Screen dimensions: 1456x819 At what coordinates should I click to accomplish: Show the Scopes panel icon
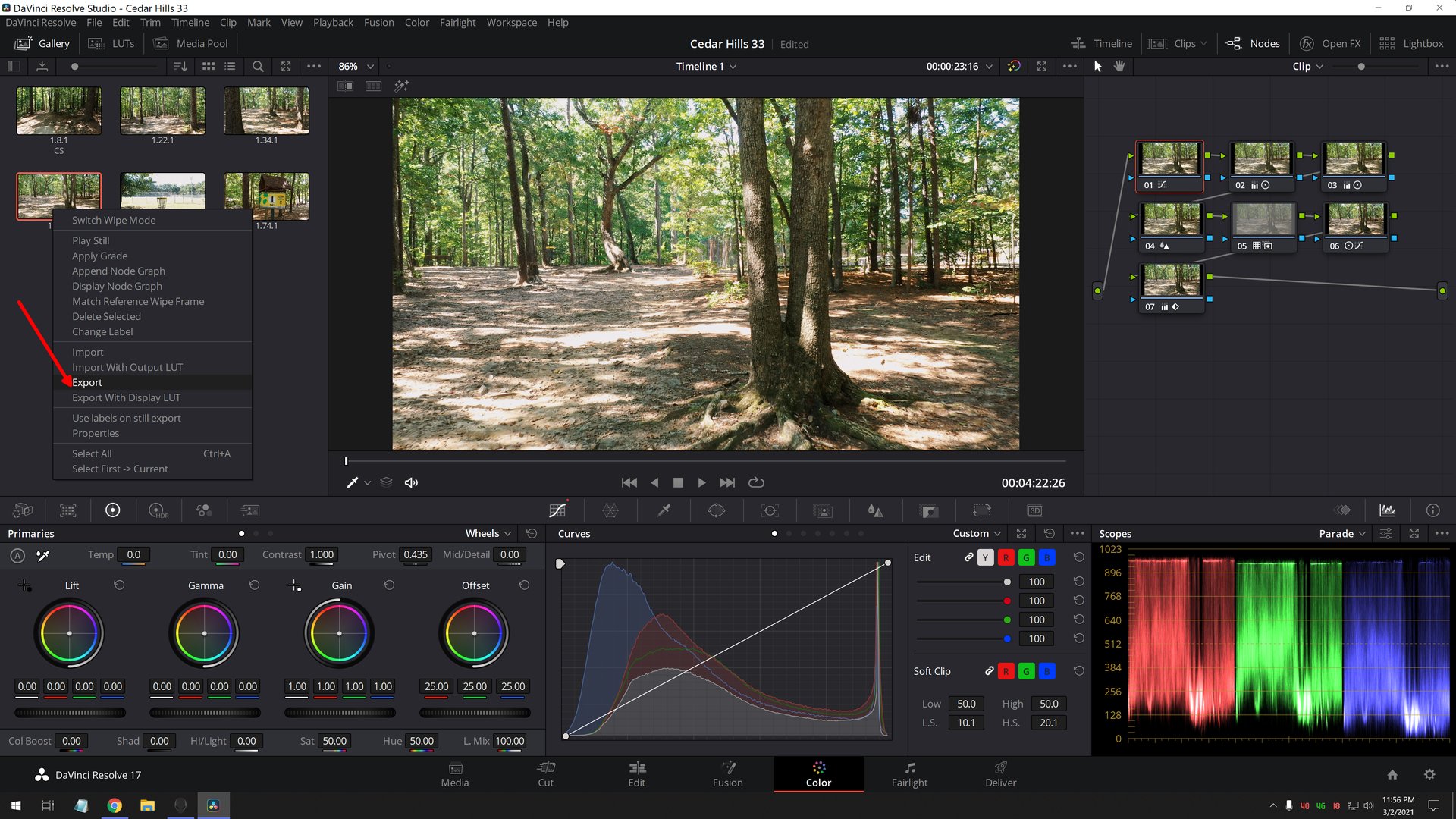click(x=1387, y=510)
